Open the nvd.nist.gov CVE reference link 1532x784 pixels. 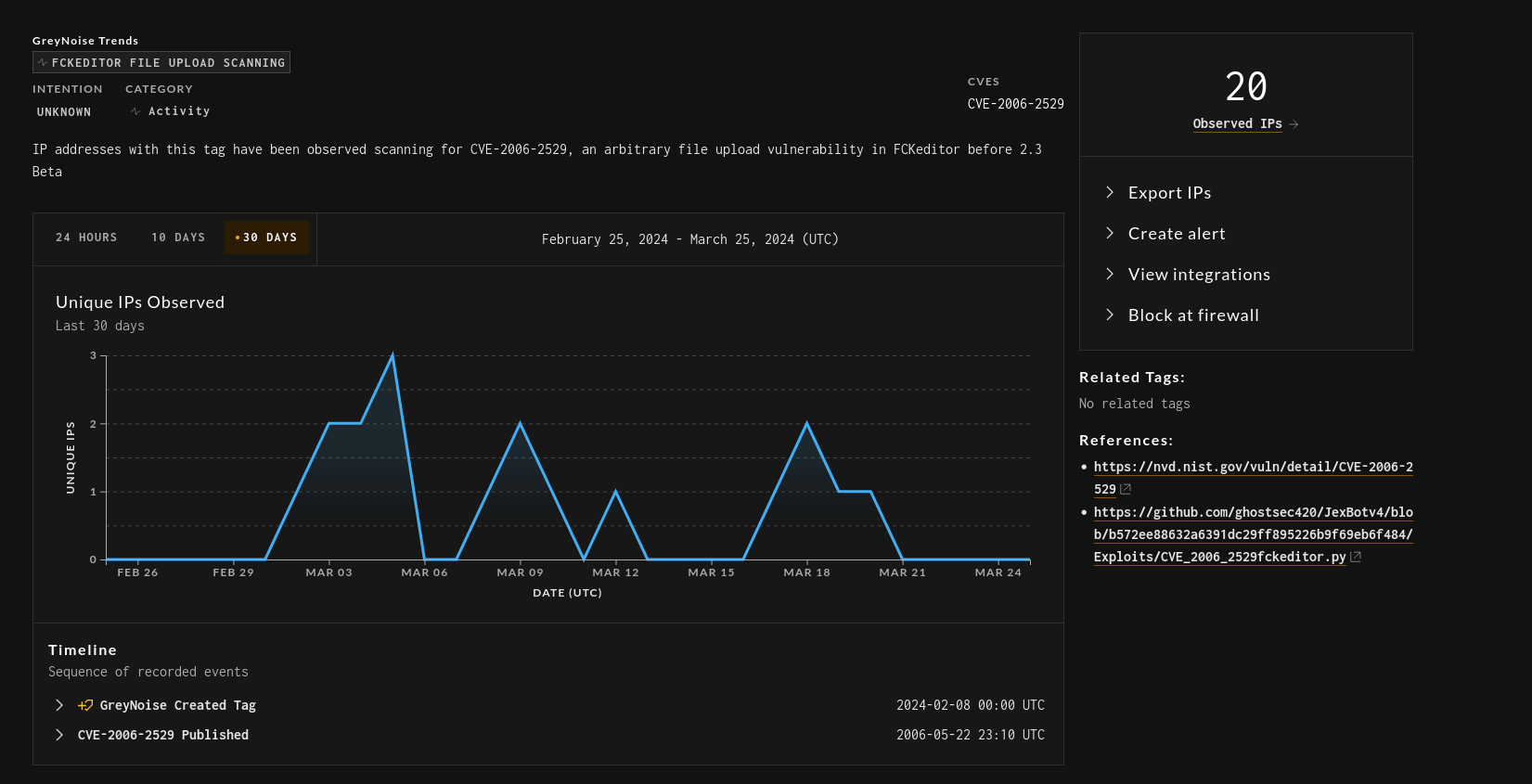1253,467
